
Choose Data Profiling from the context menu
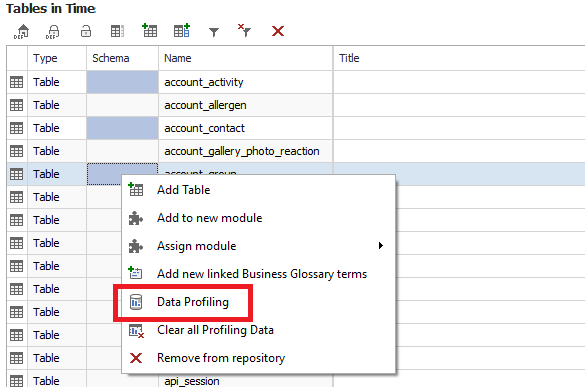click(x=258, y=302)
